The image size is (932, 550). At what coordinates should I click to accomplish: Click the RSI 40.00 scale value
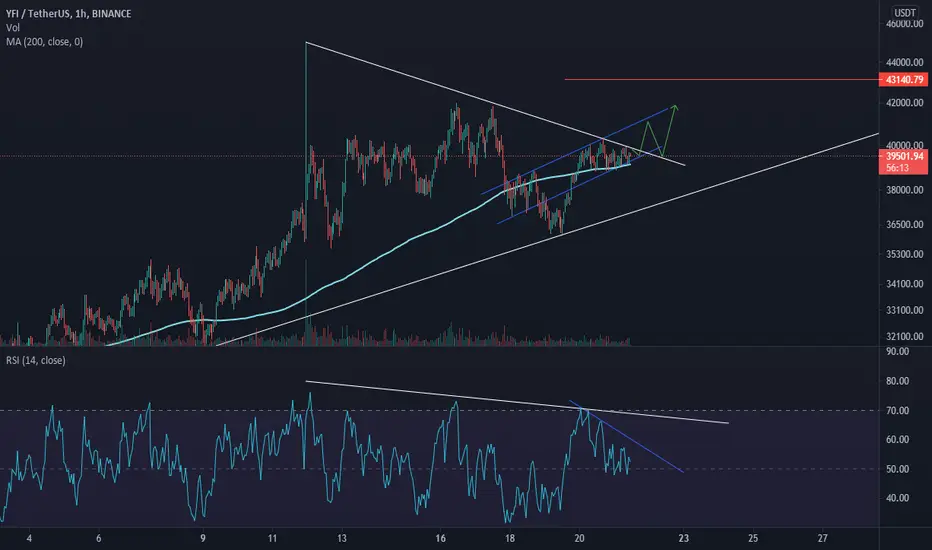click(x=898, y=498)
